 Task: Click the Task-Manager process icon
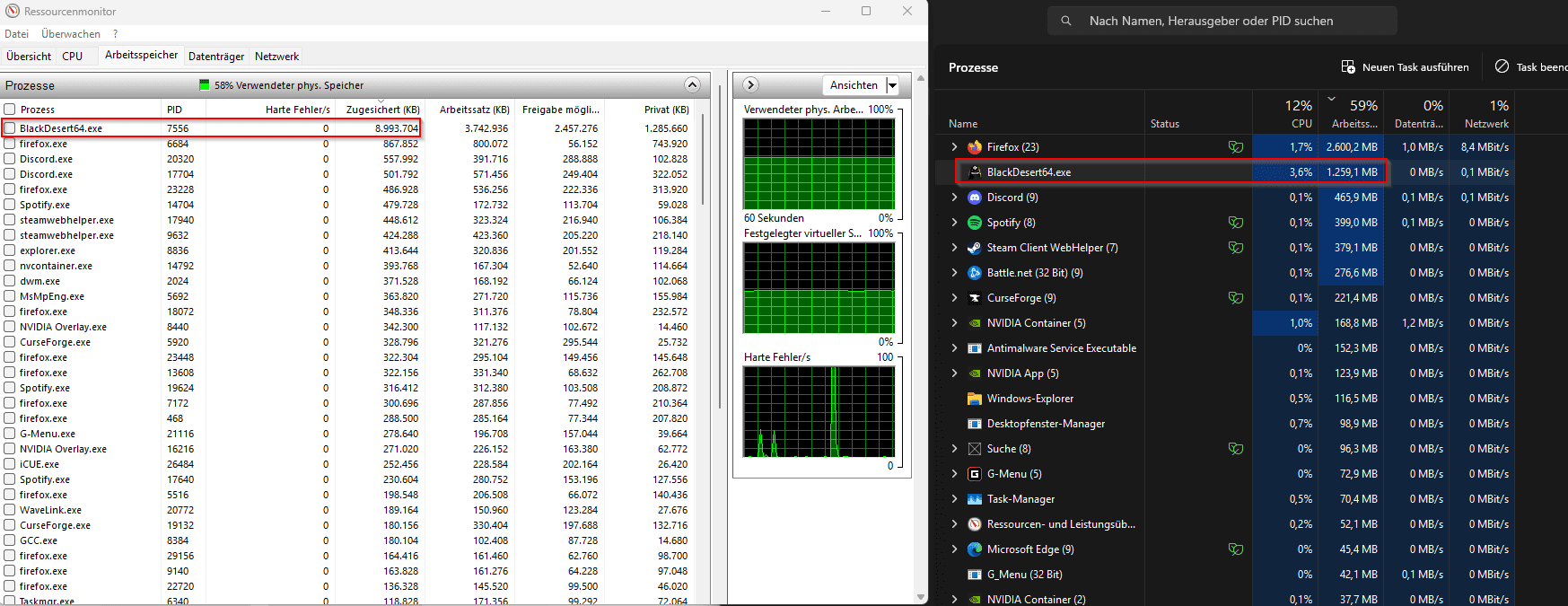click(x=975, y=499)
